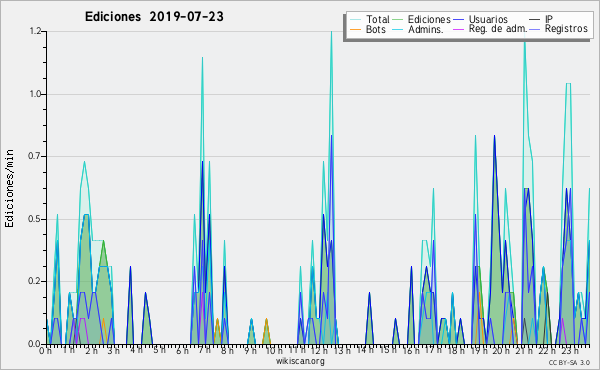Click the 0.7 y-axis value

click(35, 156)
